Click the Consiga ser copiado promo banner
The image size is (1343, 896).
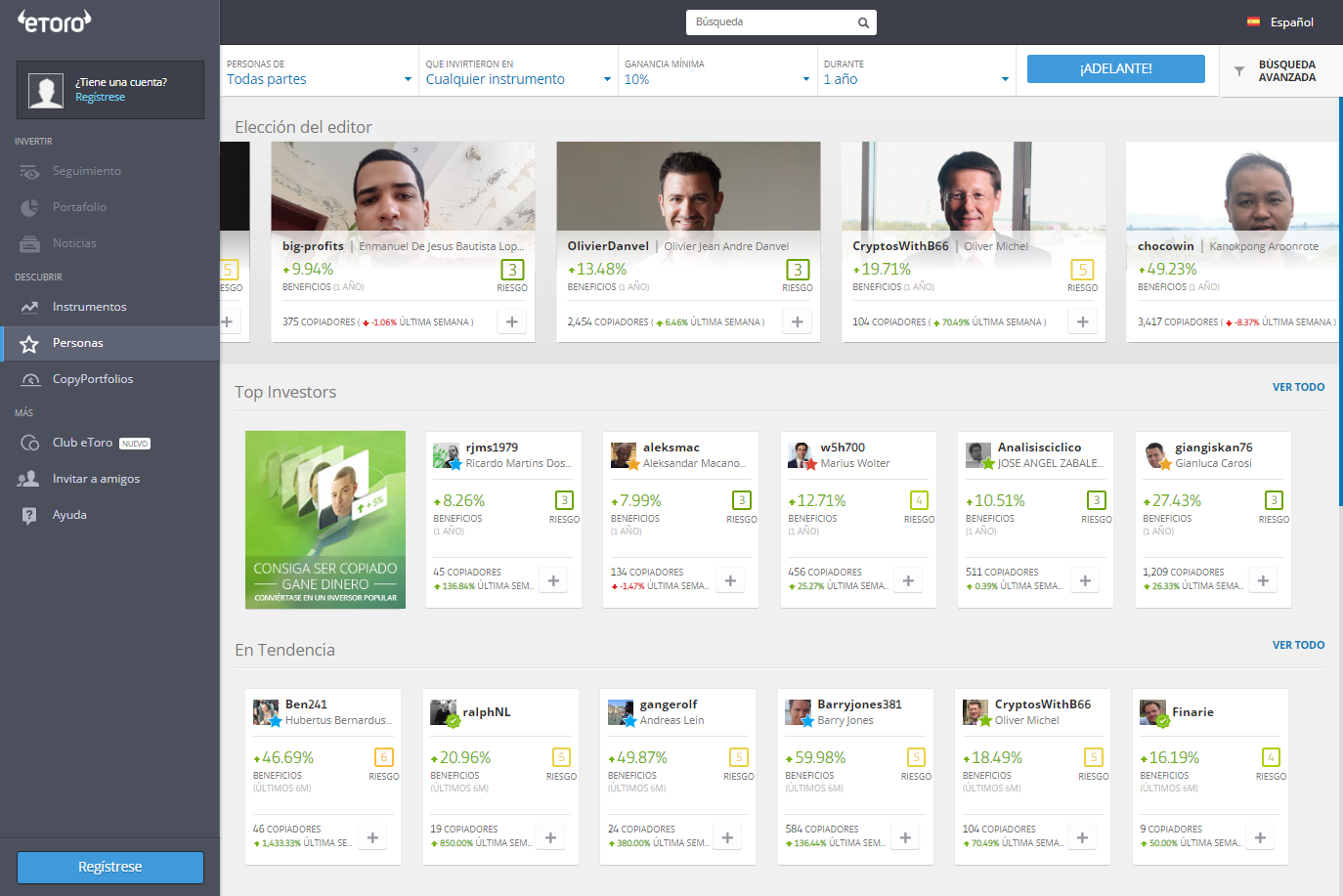325,520
